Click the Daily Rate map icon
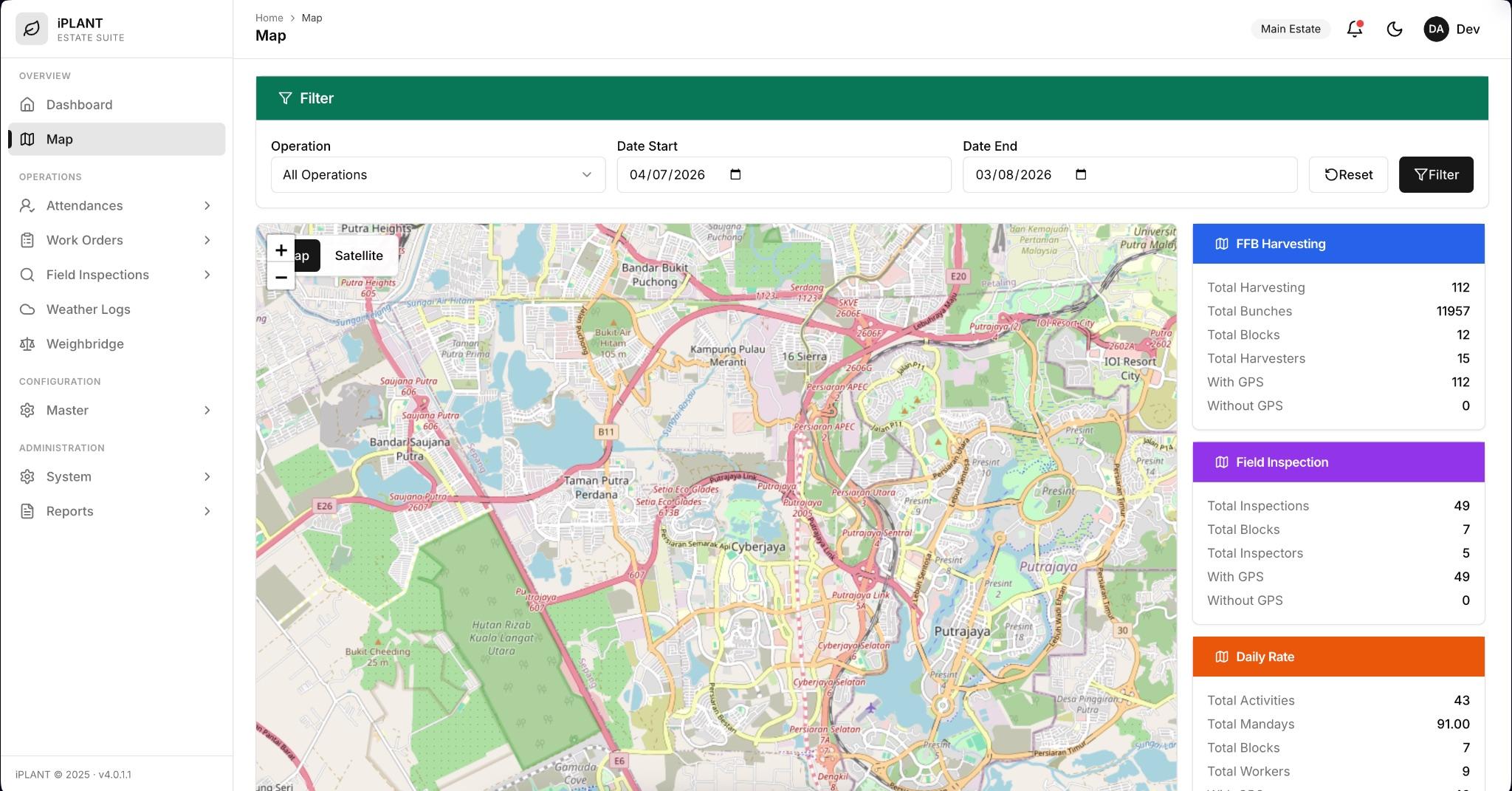 coord(1222,657)
